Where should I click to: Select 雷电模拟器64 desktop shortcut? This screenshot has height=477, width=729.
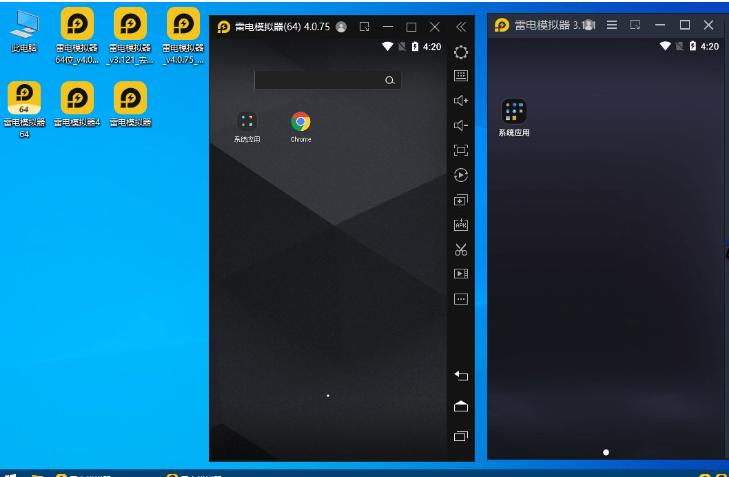tap(24, 110)
